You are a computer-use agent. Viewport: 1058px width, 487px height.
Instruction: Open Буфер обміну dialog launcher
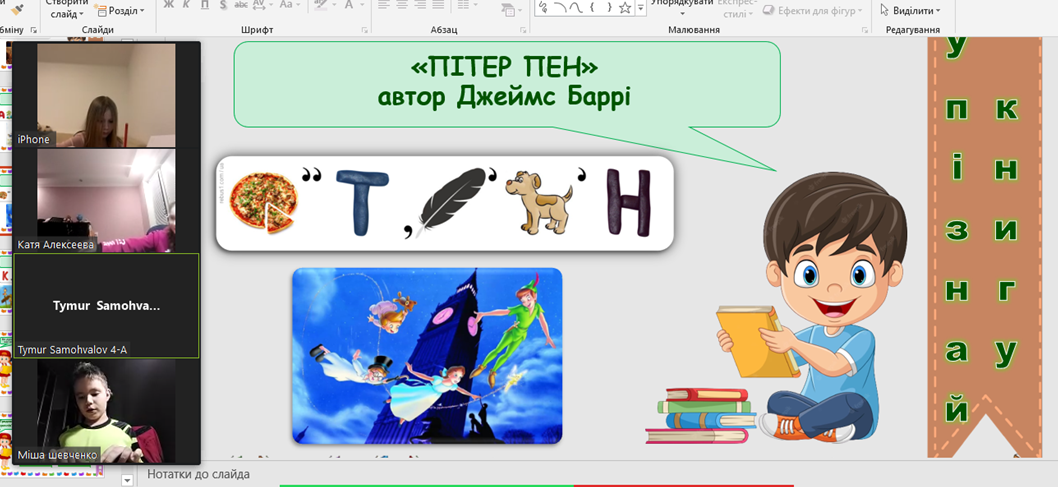click(x=34, y=30)
